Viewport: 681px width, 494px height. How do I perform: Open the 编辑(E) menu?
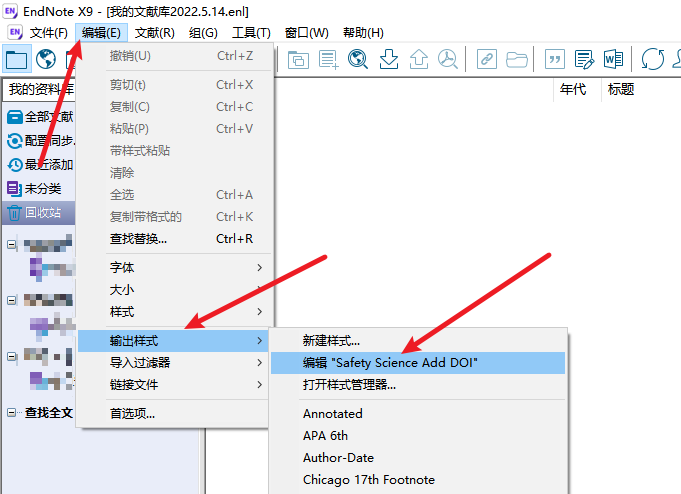[101, 33]
